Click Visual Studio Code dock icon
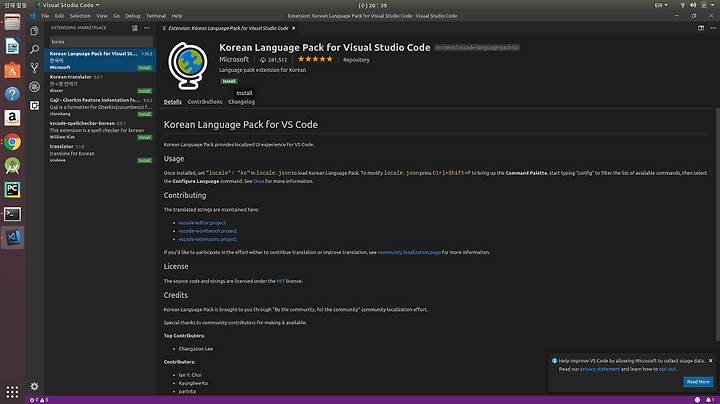Image resolution: width=720 pixels, height=404 pixels. tap(12, 237)
